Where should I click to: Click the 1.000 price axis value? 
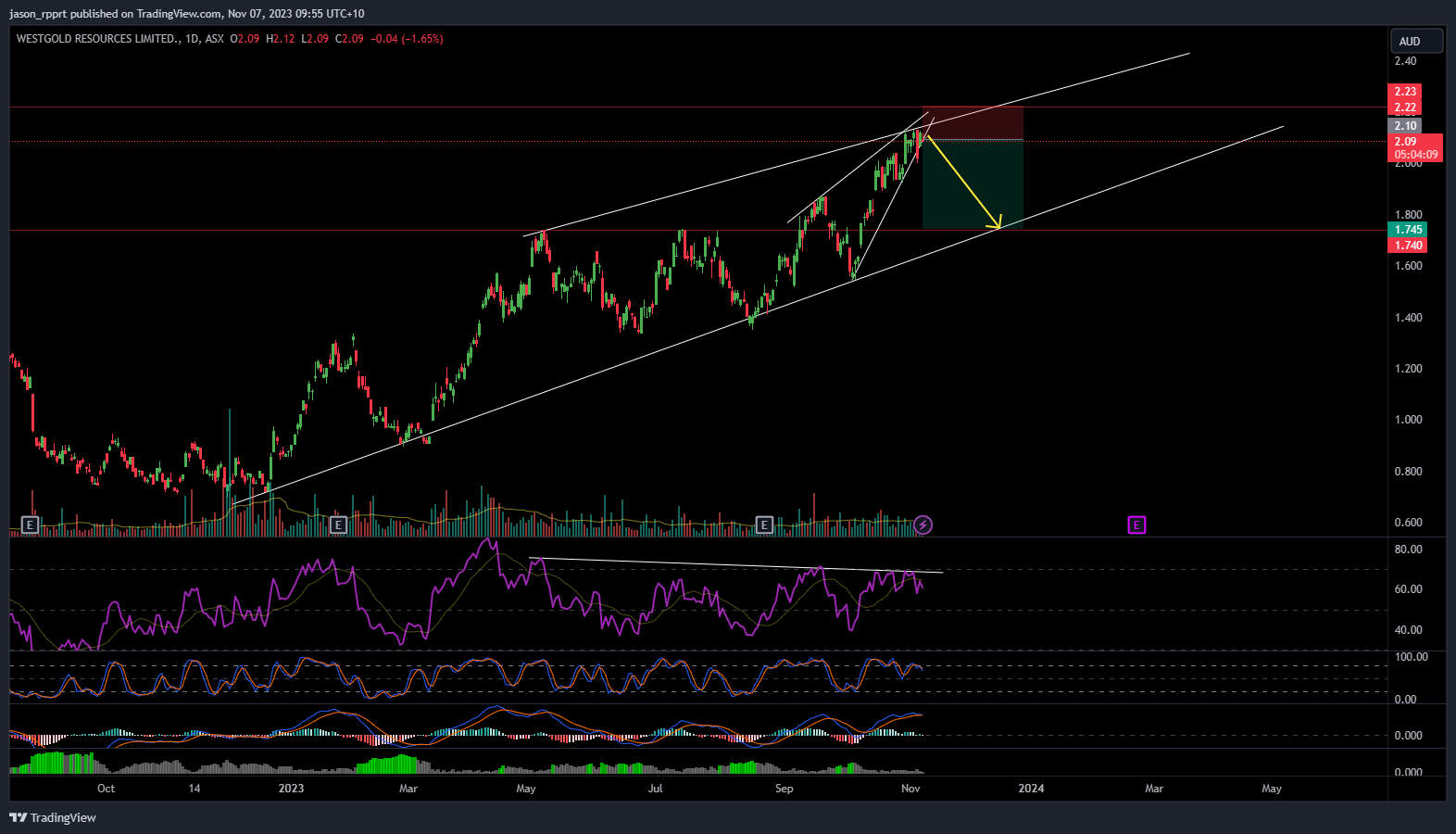click(1408, 420)
